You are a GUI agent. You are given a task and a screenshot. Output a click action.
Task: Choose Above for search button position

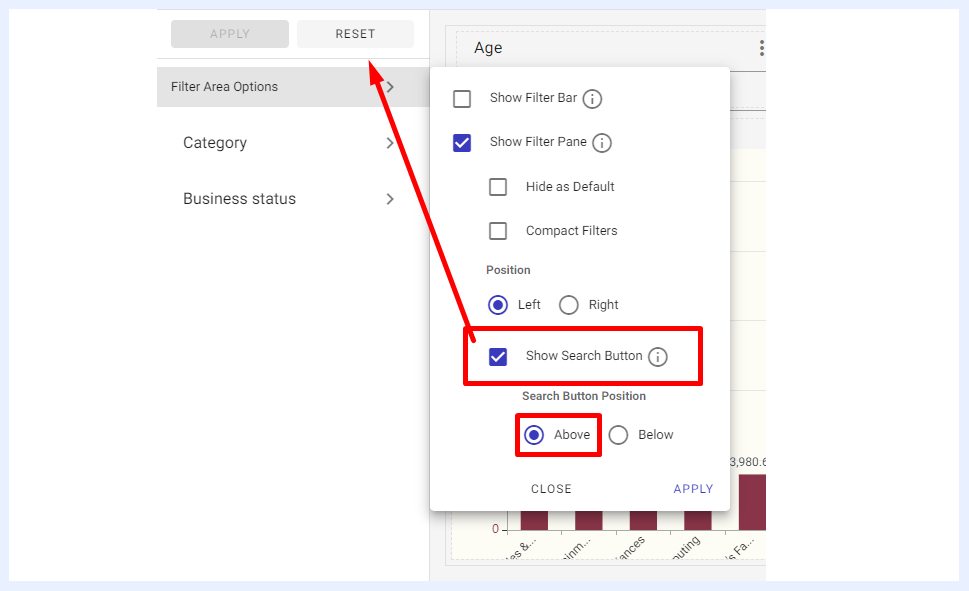[x=534, y=435]
